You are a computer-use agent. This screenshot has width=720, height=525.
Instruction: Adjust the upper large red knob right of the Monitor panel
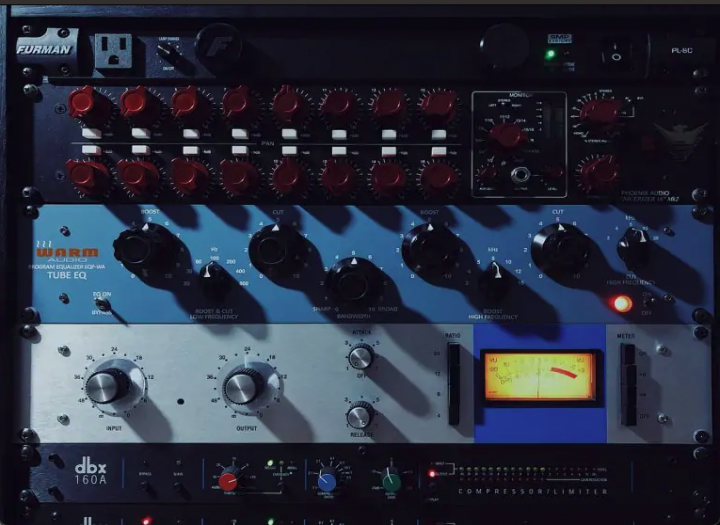(600, 112)
